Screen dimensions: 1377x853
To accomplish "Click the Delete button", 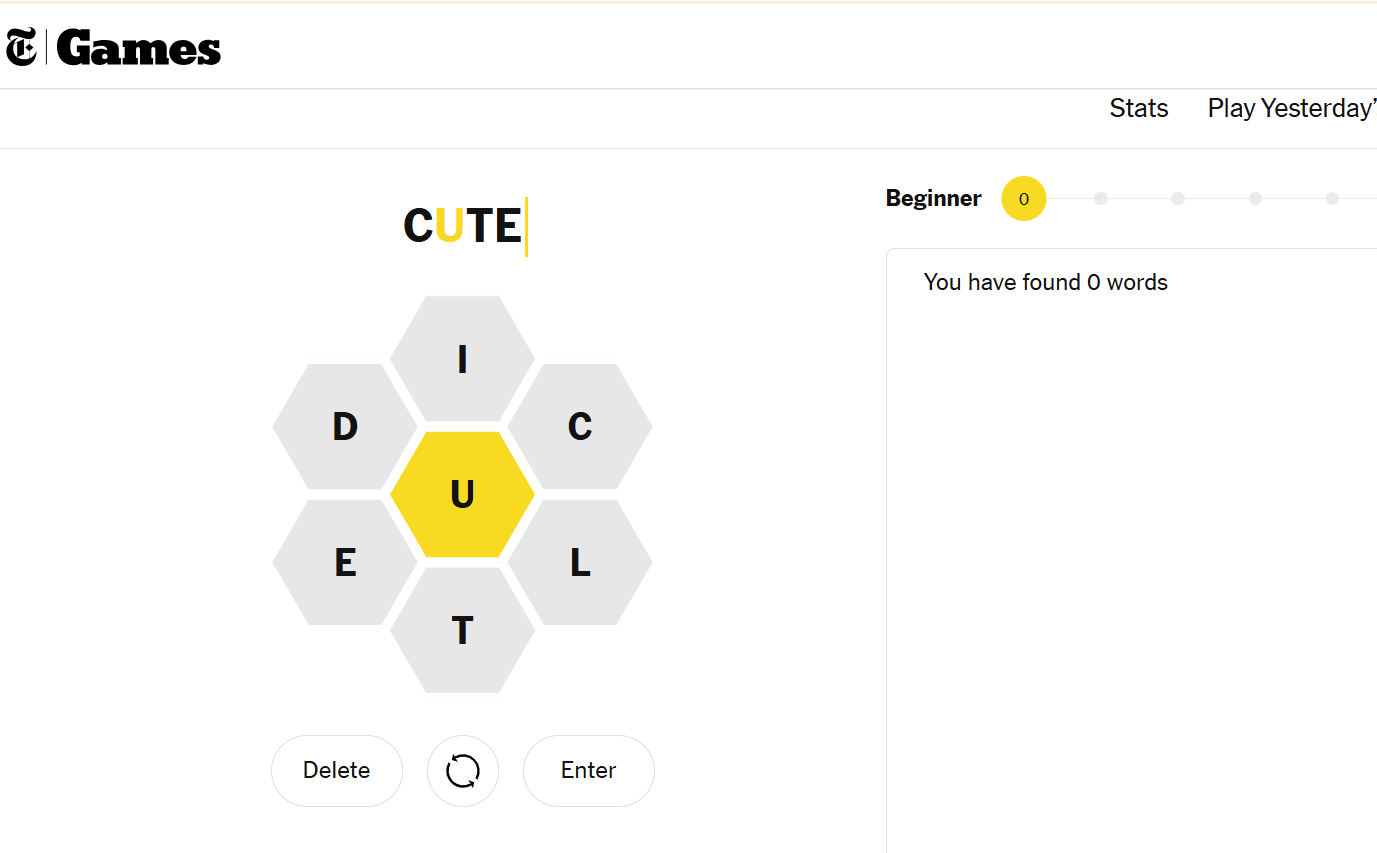I will click(337, 771).
